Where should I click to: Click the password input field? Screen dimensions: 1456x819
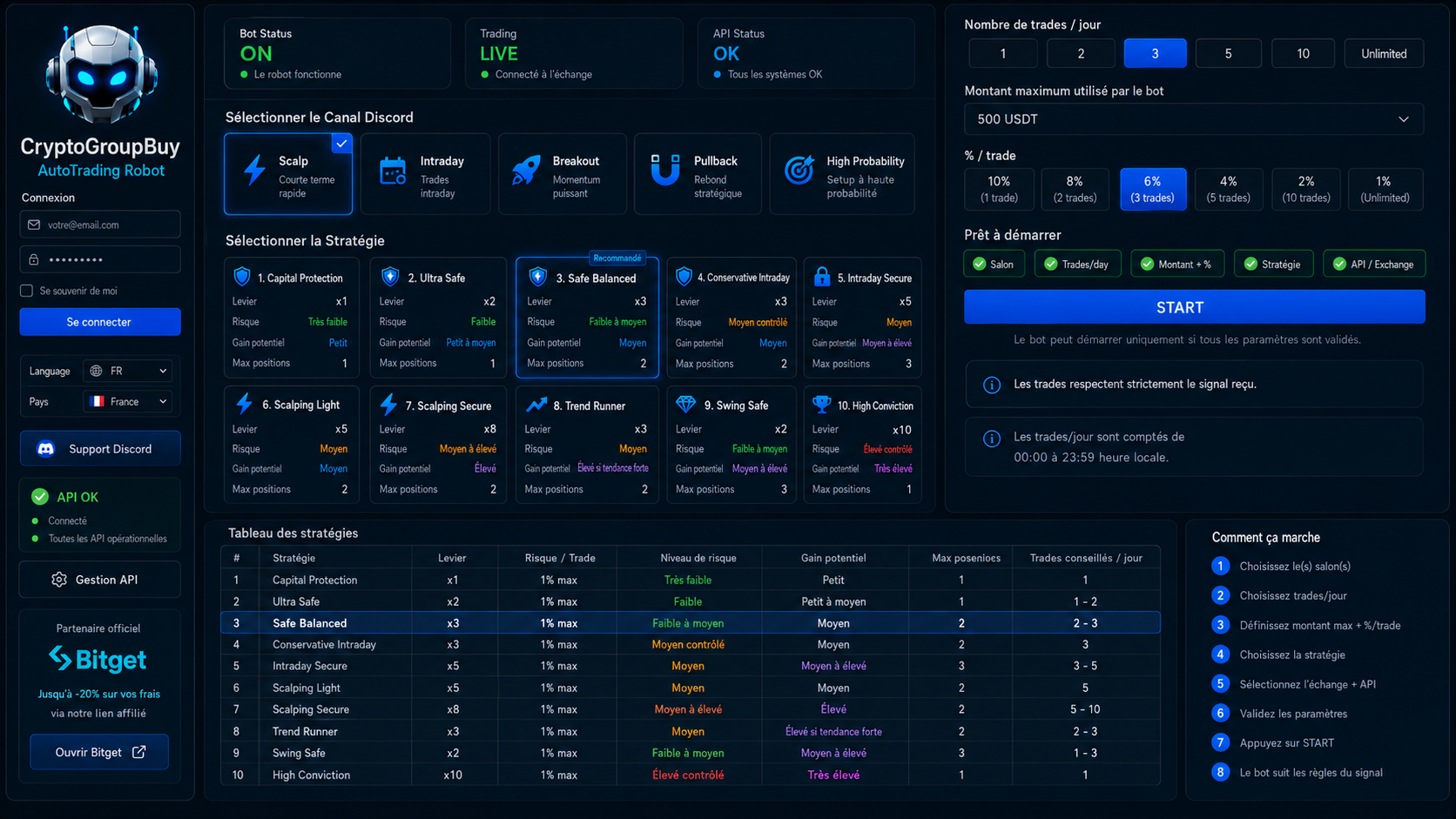click(x=100, y=259)
